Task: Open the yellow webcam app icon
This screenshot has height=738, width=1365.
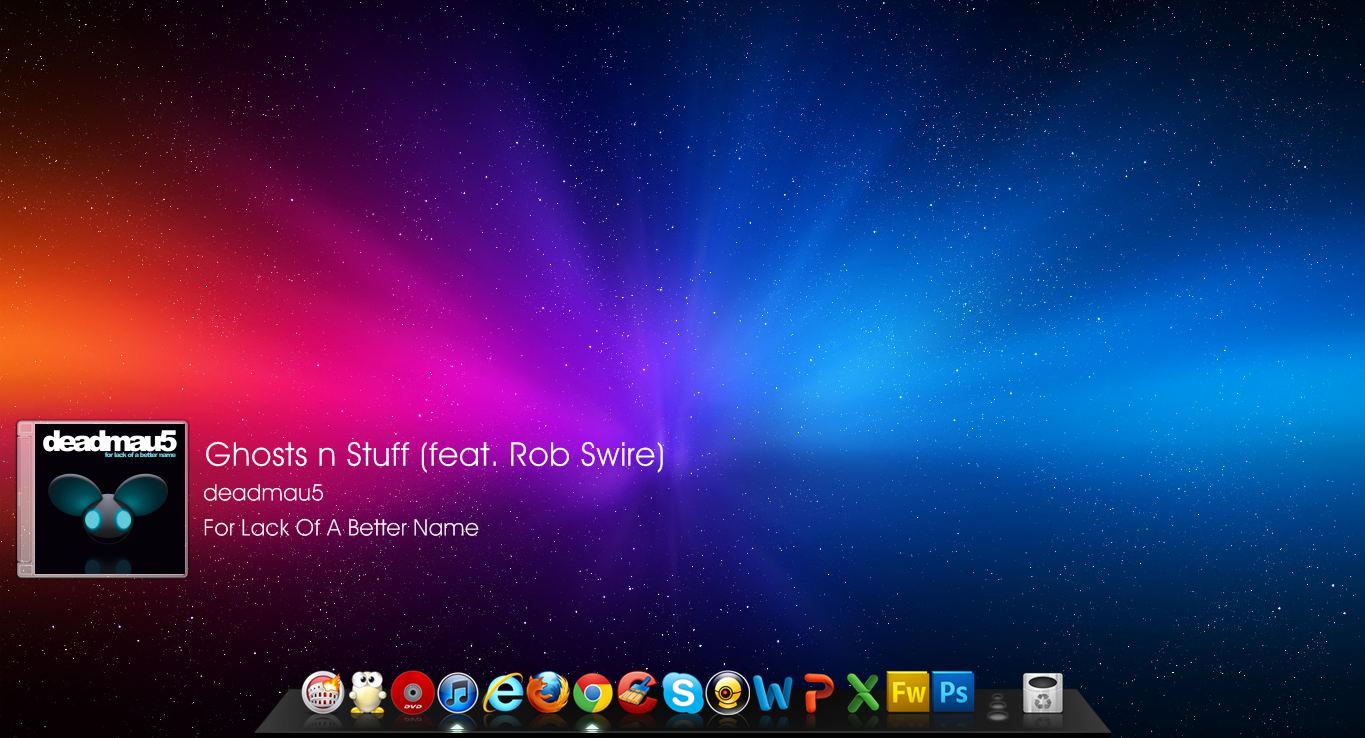Action: 727,692
